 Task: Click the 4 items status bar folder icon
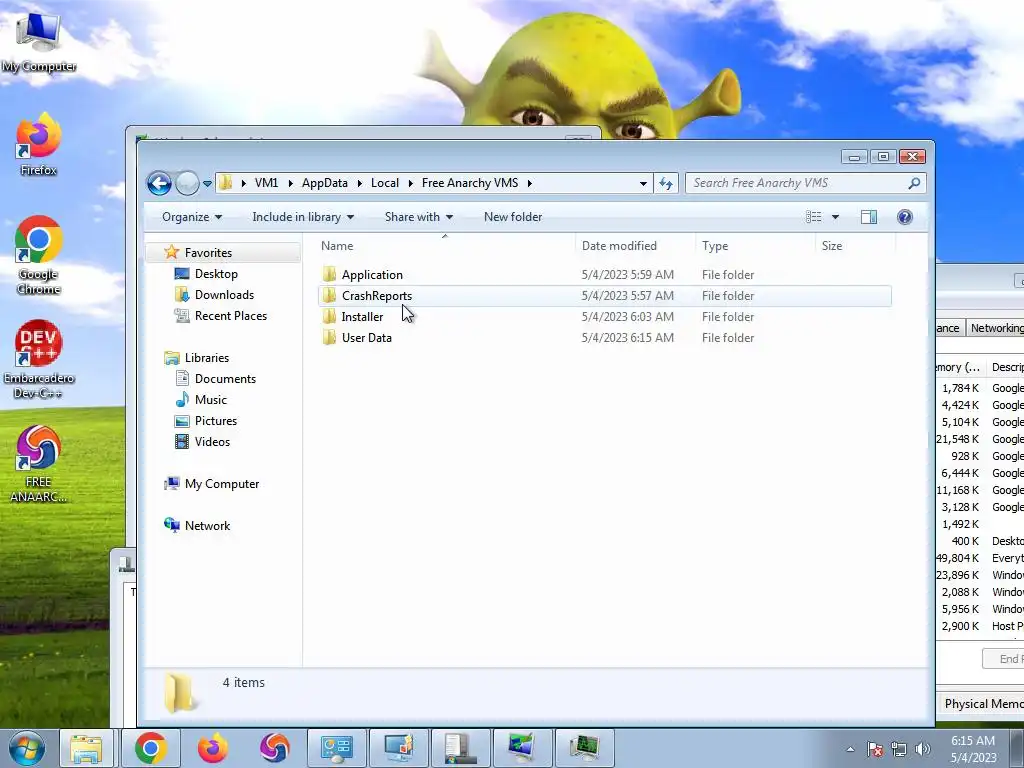[179, 693]
